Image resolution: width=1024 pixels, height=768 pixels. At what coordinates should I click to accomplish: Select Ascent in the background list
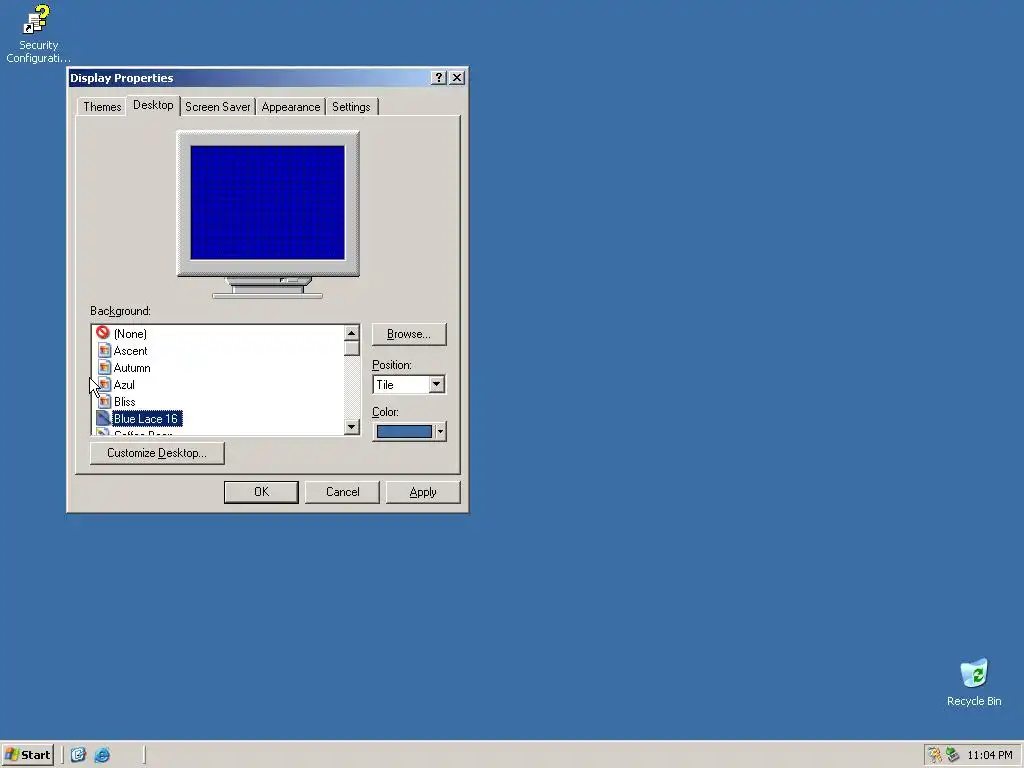tap(130, 351)
